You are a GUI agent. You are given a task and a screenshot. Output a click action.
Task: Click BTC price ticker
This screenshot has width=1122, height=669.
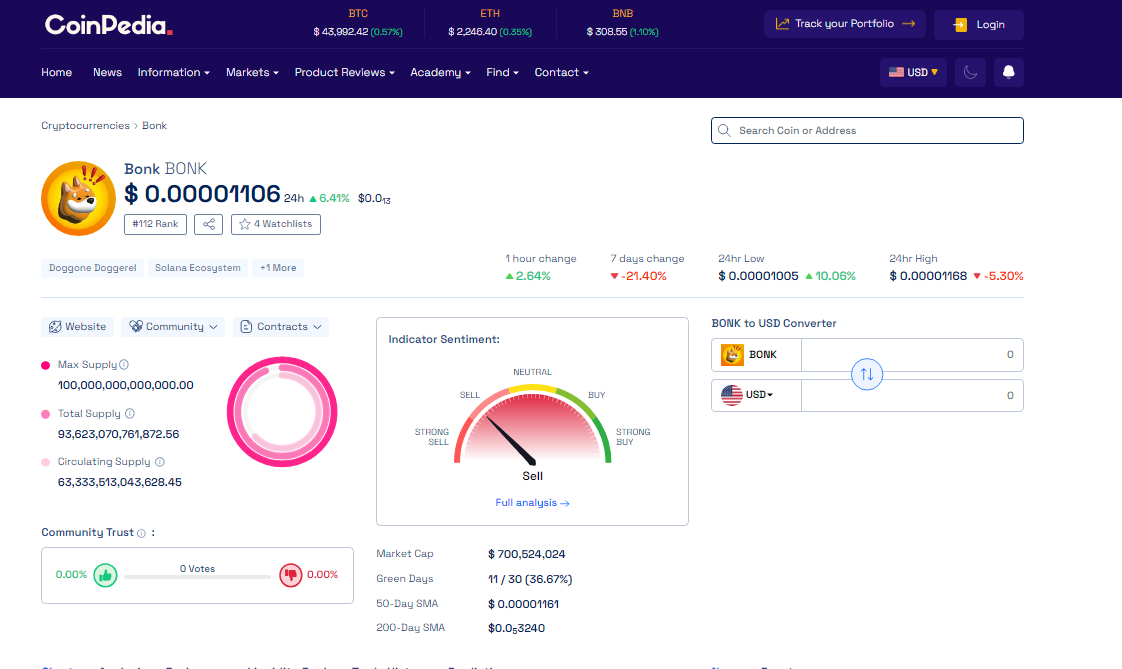pos(358,24)
